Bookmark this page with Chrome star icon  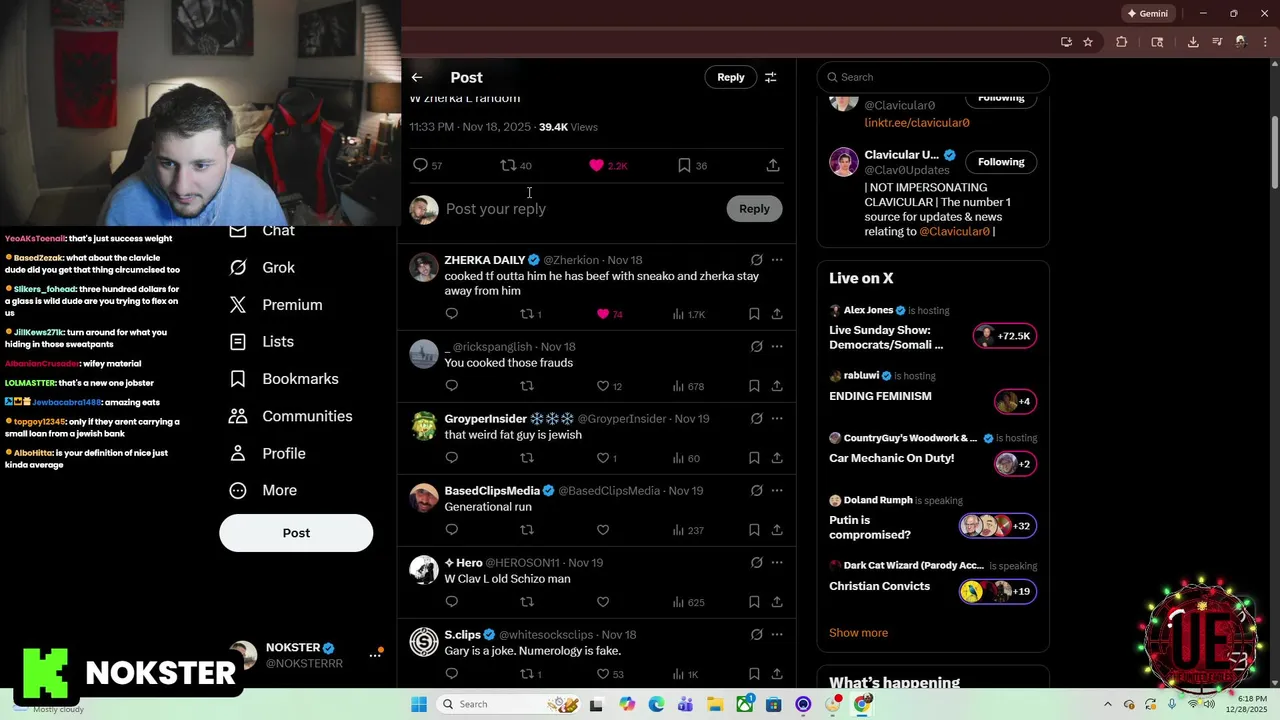tap(1088, 42)
